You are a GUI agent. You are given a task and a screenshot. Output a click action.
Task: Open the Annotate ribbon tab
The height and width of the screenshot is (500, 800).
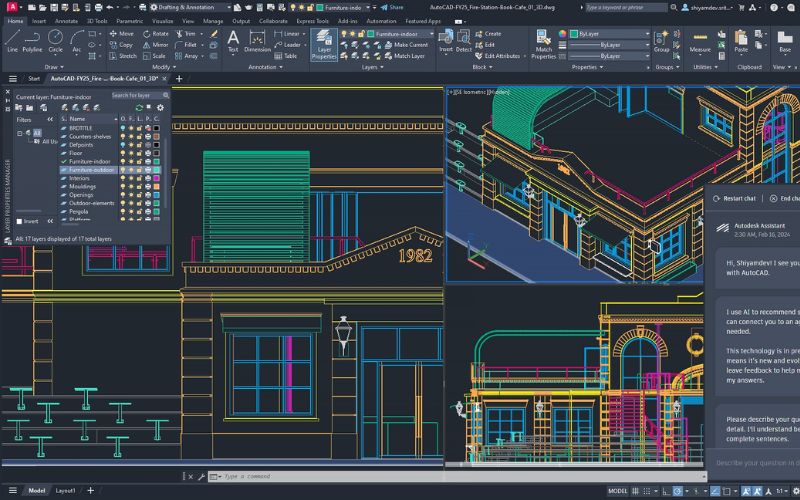[66, 20]
